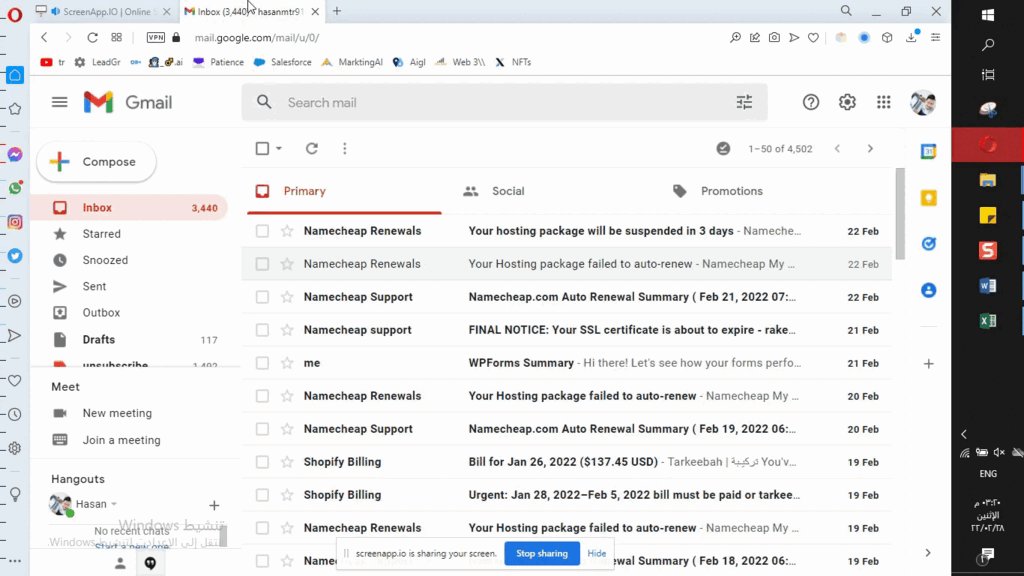Open WhatsApp in Opera sidebar
Screen dimensions: 1024x576
click(14, 188)
